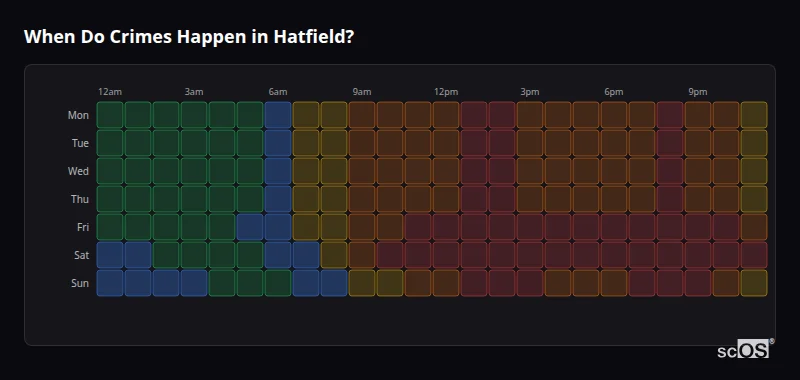Select the Friday 11pm orange cell

(x=754, y=227)
